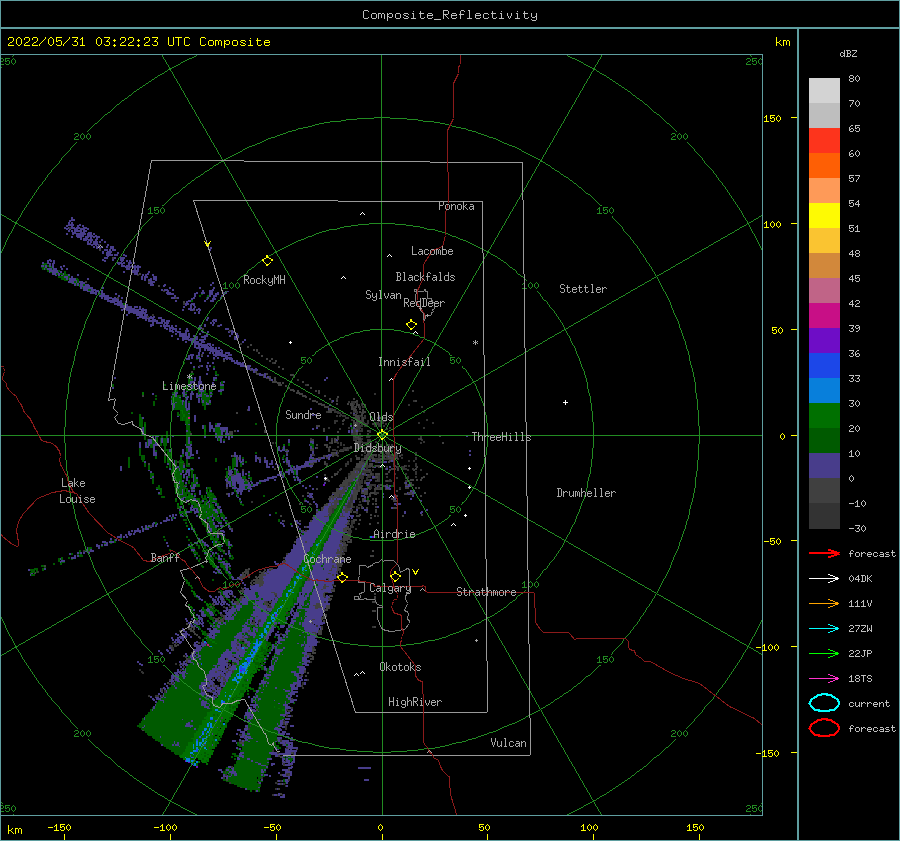Viewport: 900px width, 841px height.
Task: Click the dBZ legend heading
Action: point(848,53)
